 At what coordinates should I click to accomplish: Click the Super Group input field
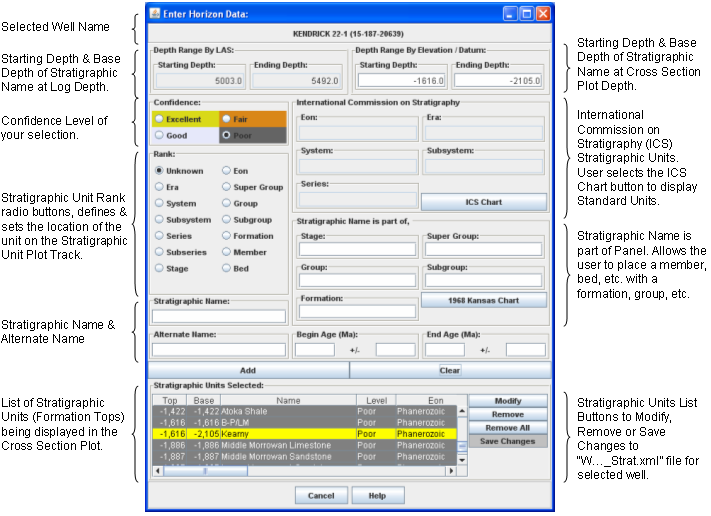click(x=483, y=249)
